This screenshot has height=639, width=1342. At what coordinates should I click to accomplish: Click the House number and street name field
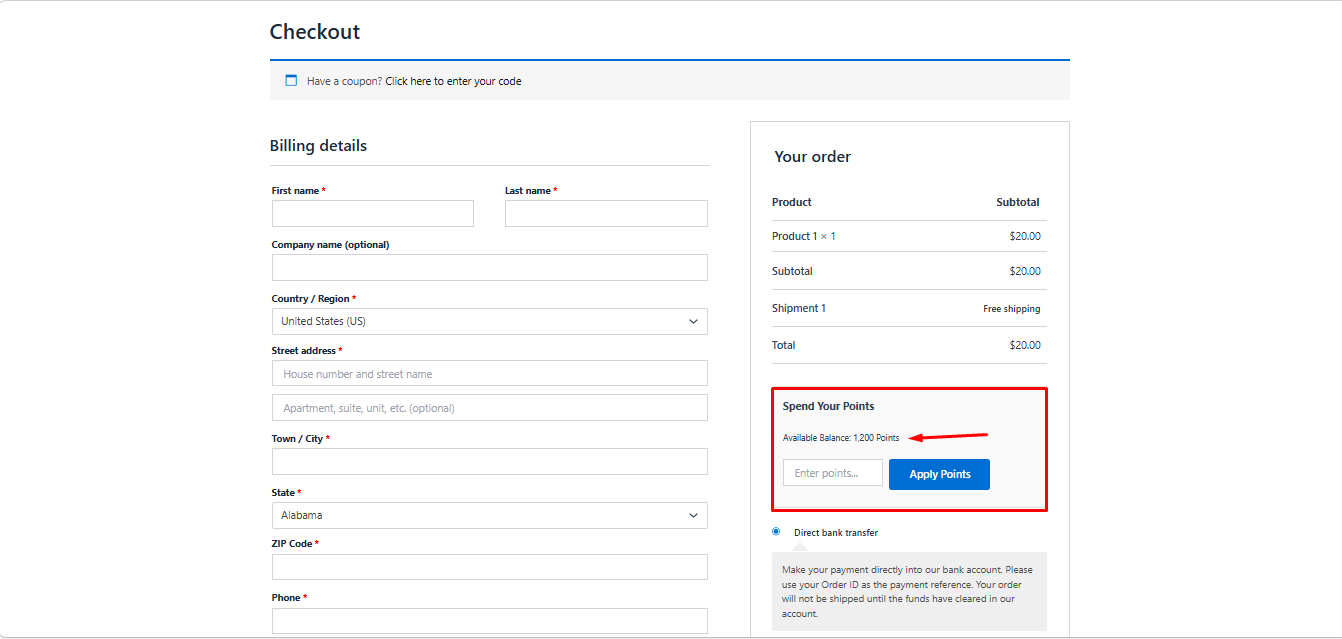point(490,373)
